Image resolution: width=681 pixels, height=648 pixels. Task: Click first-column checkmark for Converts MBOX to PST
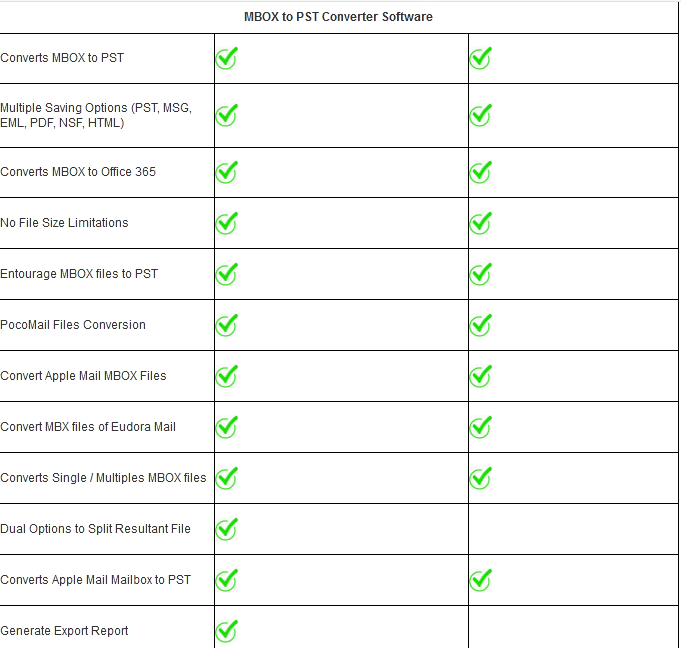227,58
